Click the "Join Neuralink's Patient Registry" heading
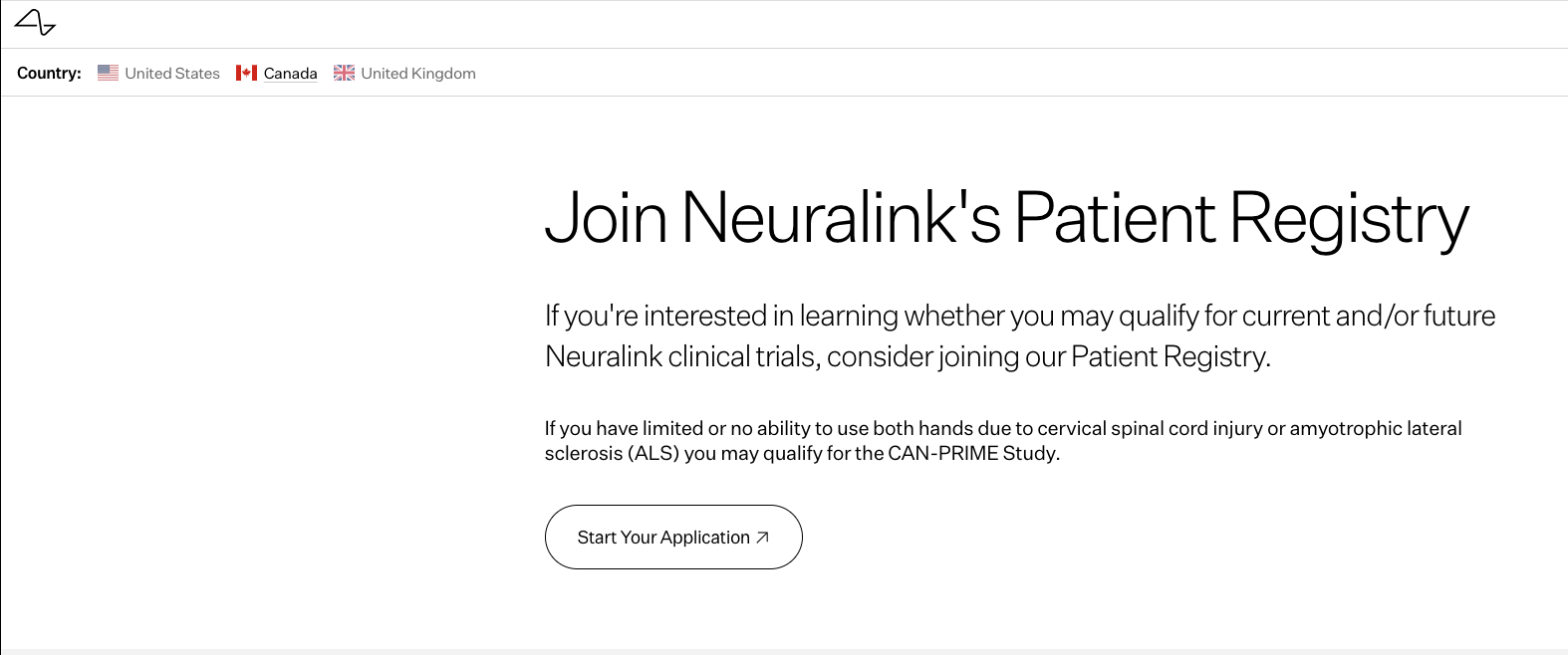Screen dimensions: 1568x655 point(1006,218)
